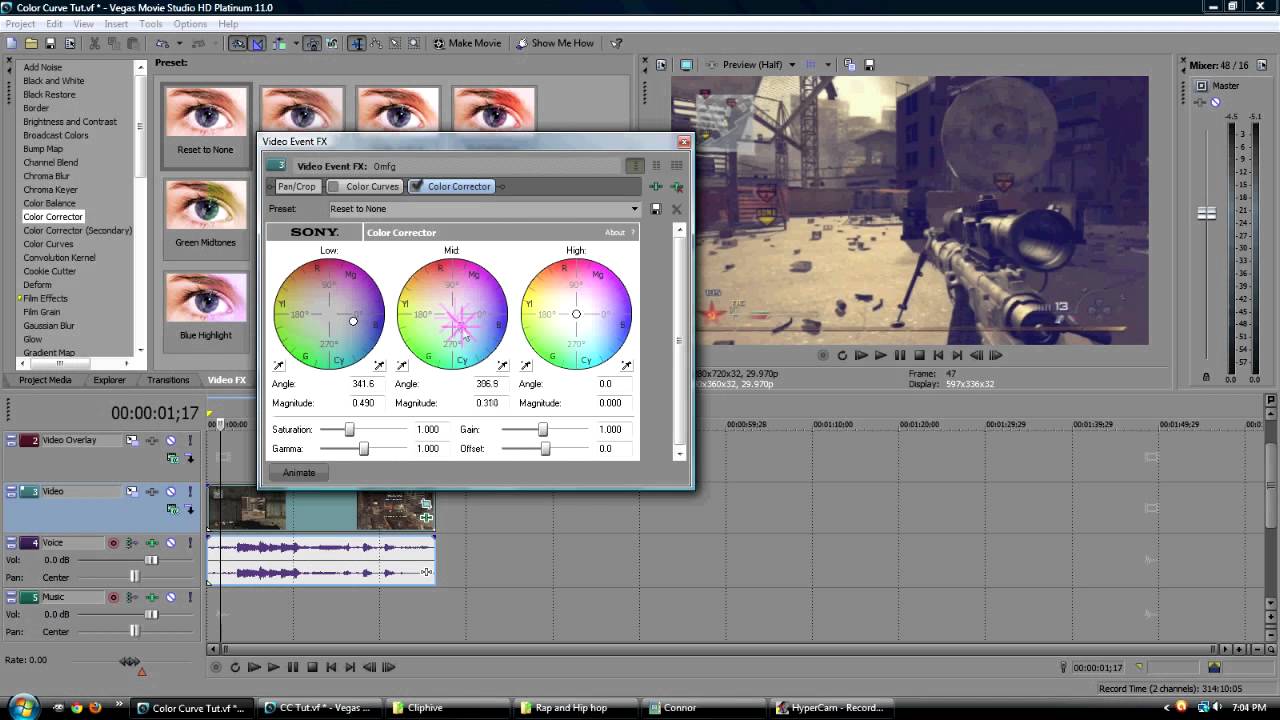Viewport: 1280px width, 720px height.
Task: Enable the Color Curves effect checkbox
Action: [334, 187]
